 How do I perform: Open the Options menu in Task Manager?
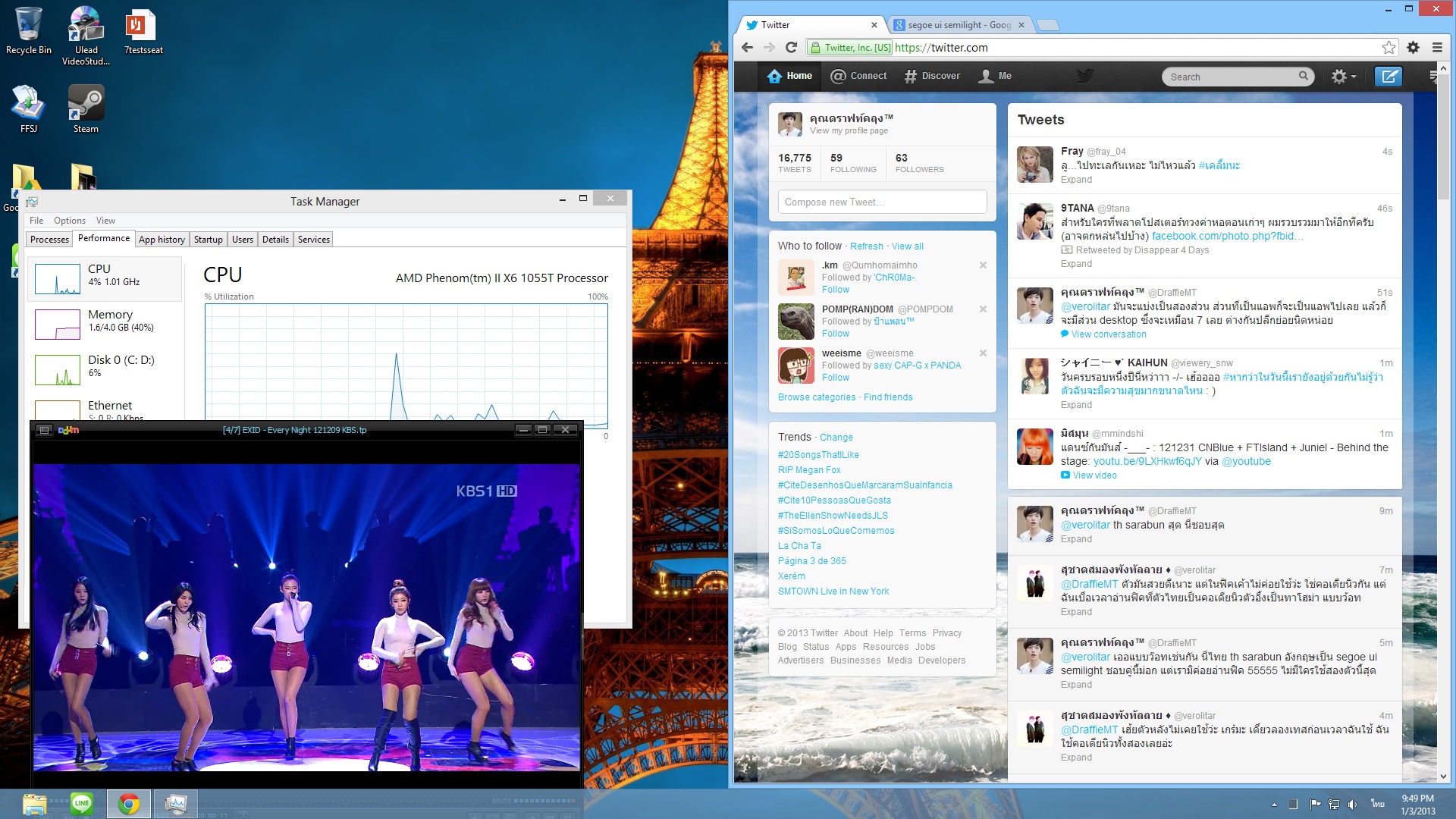69,221
